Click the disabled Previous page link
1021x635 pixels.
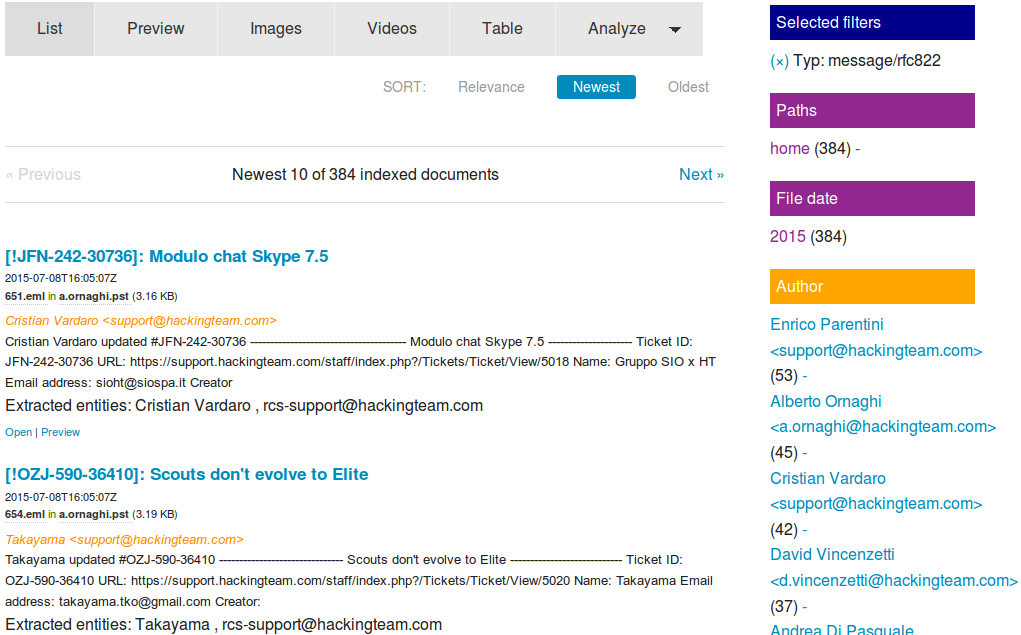[x=43, y=175]
